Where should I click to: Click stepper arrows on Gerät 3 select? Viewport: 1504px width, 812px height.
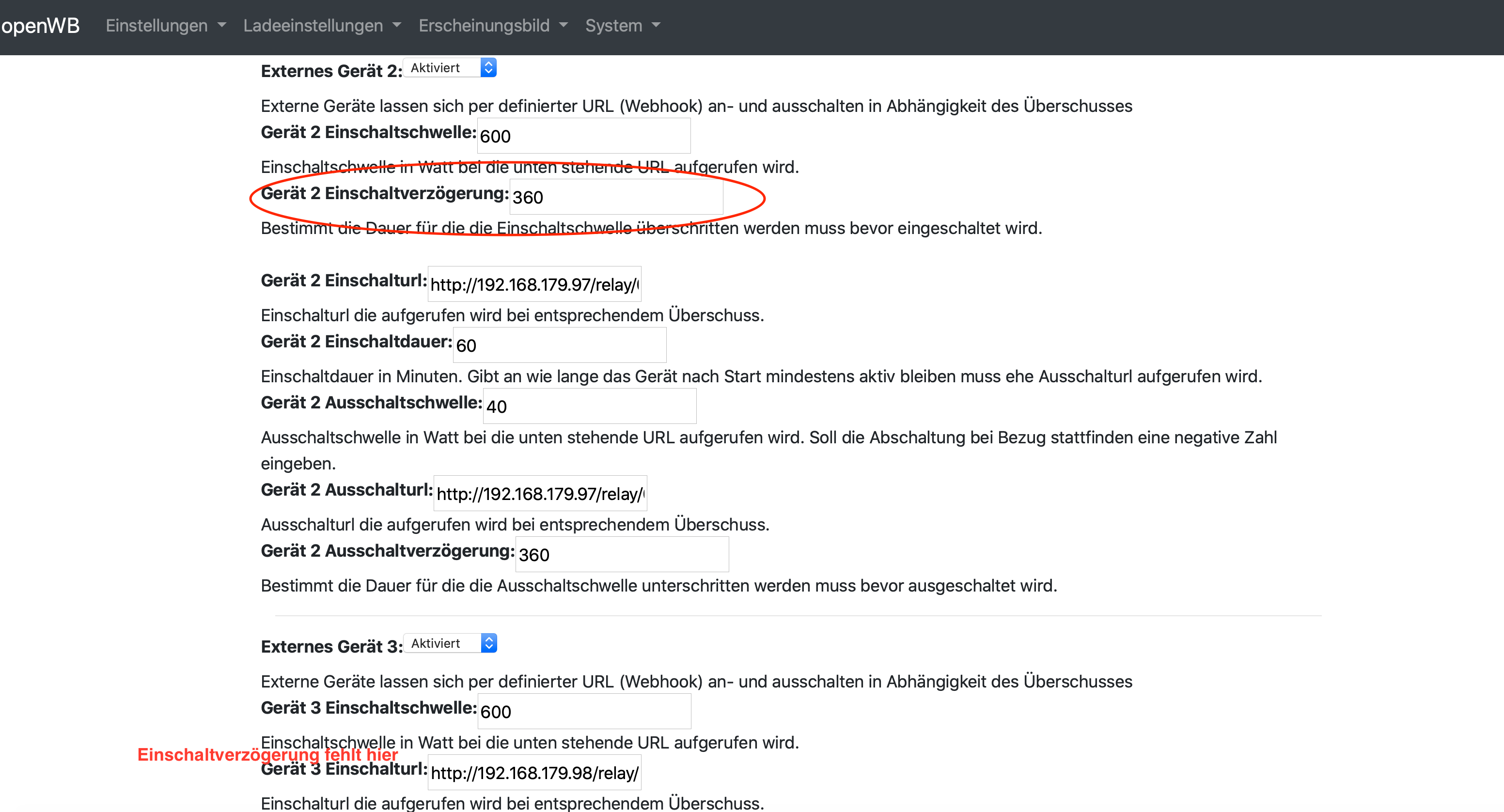pos(489,643)
